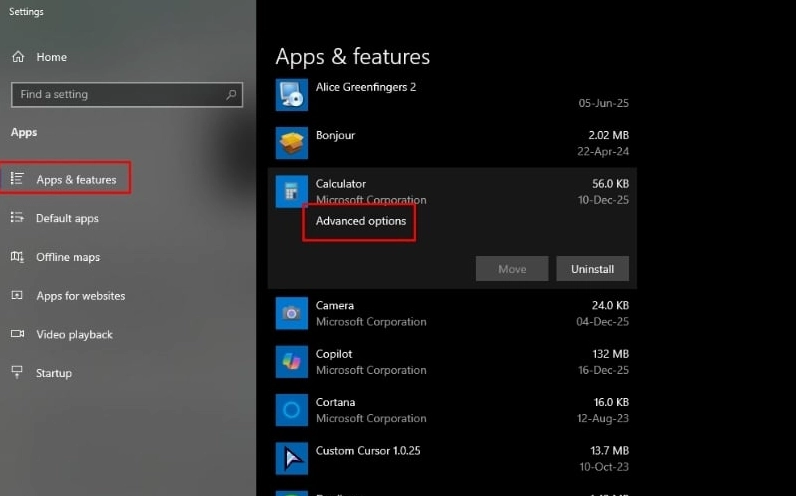Click the Video playback camera icon
Screen dimensions: 796x496
pos(17,334)
